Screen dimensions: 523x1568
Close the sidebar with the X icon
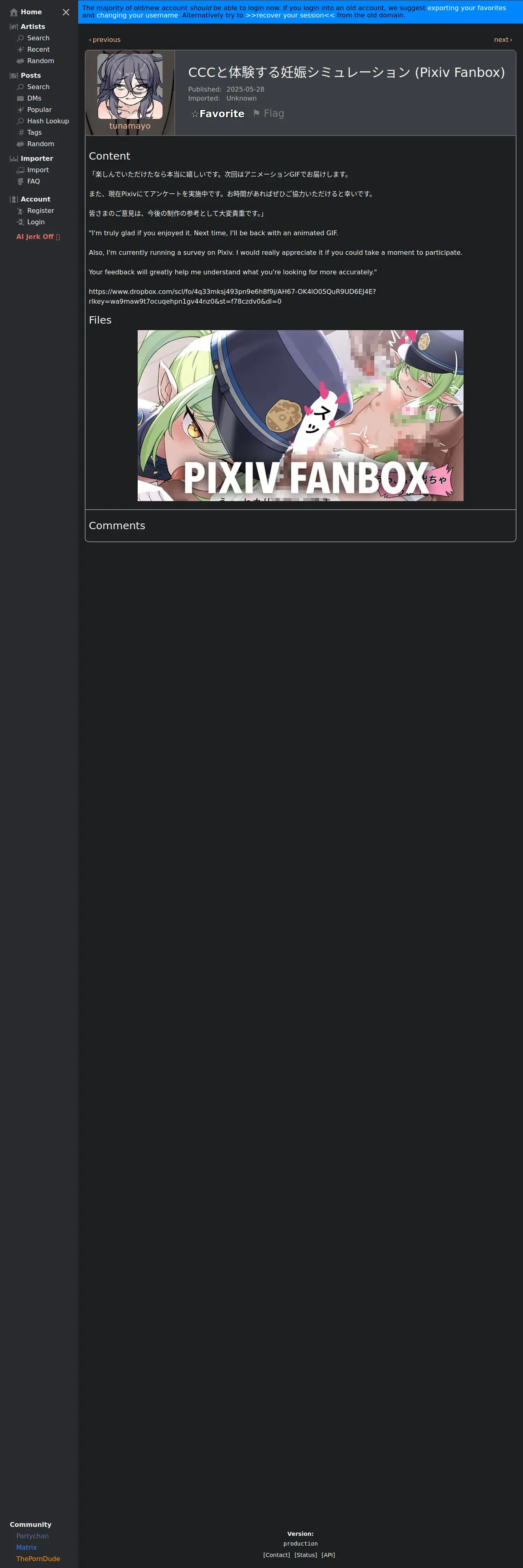(66, 12)
